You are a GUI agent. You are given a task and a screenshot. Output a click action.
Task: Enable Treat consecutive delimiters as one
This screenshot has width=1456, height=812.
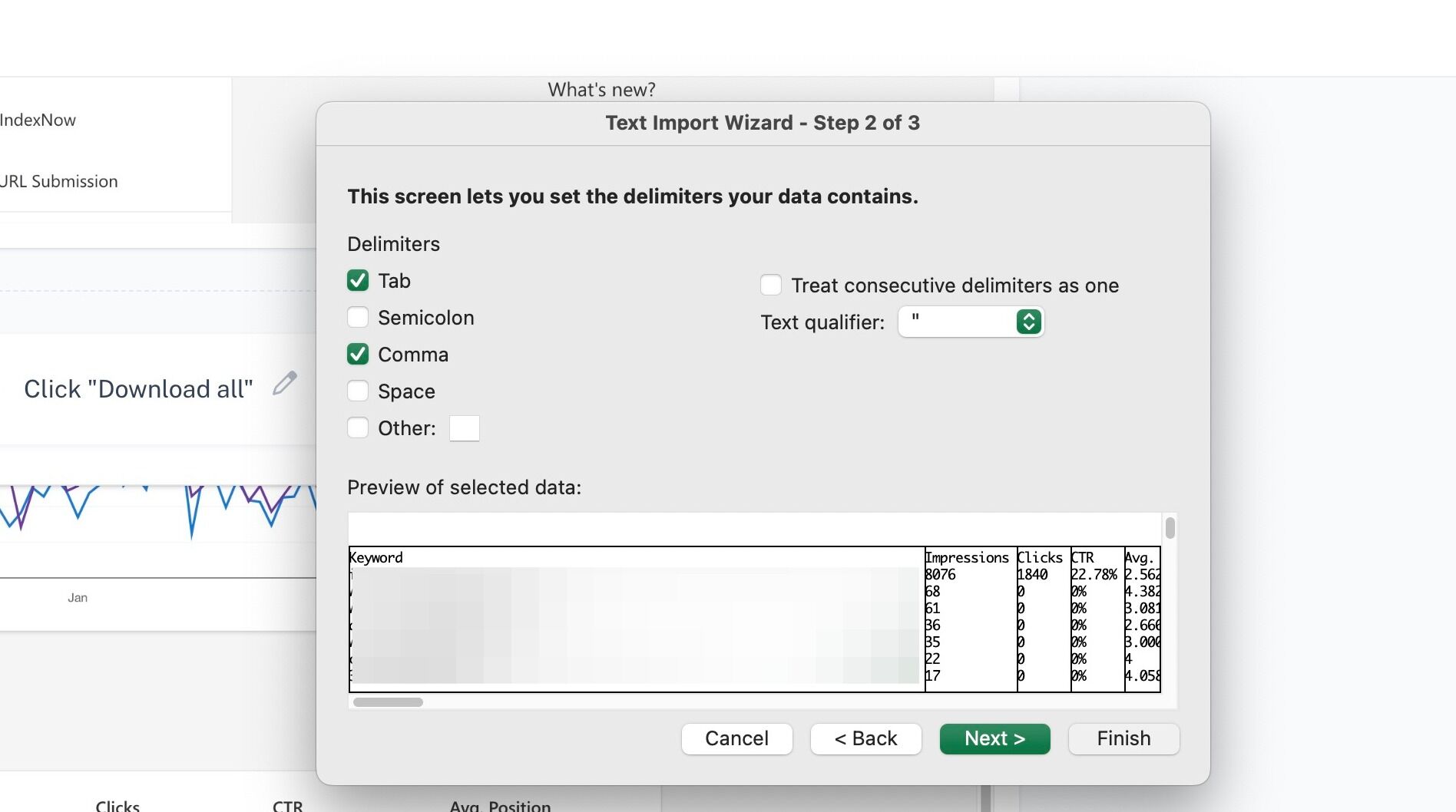click(771, 285)
